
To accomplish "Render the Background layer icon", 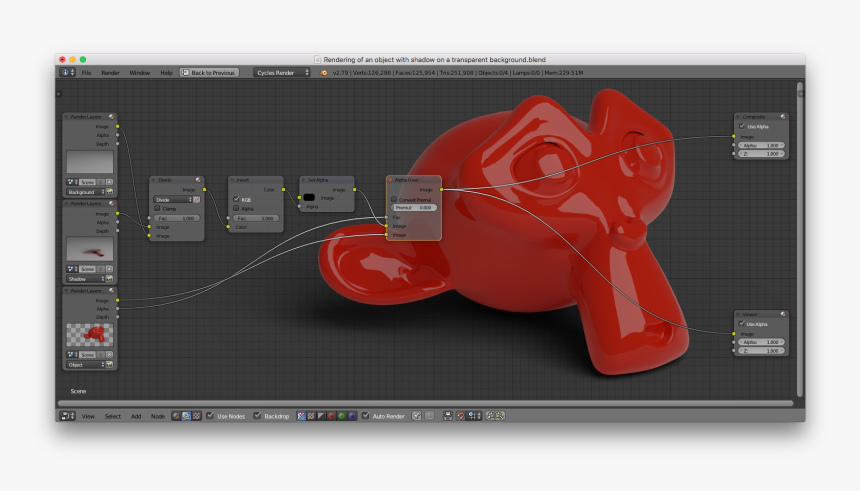I will click(x=110, y=192).
